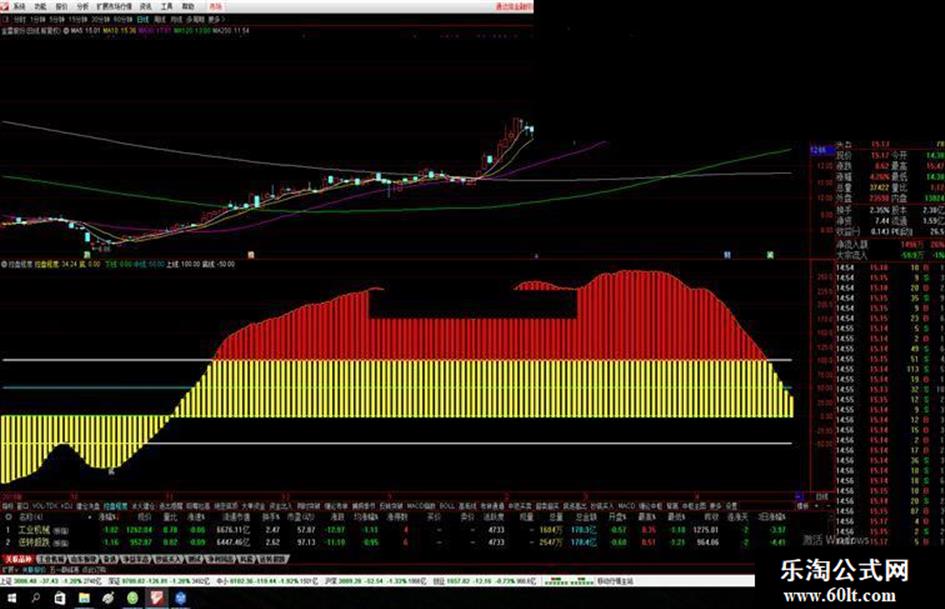
Task: Open the 工具 menu
Action: point(167,7)
